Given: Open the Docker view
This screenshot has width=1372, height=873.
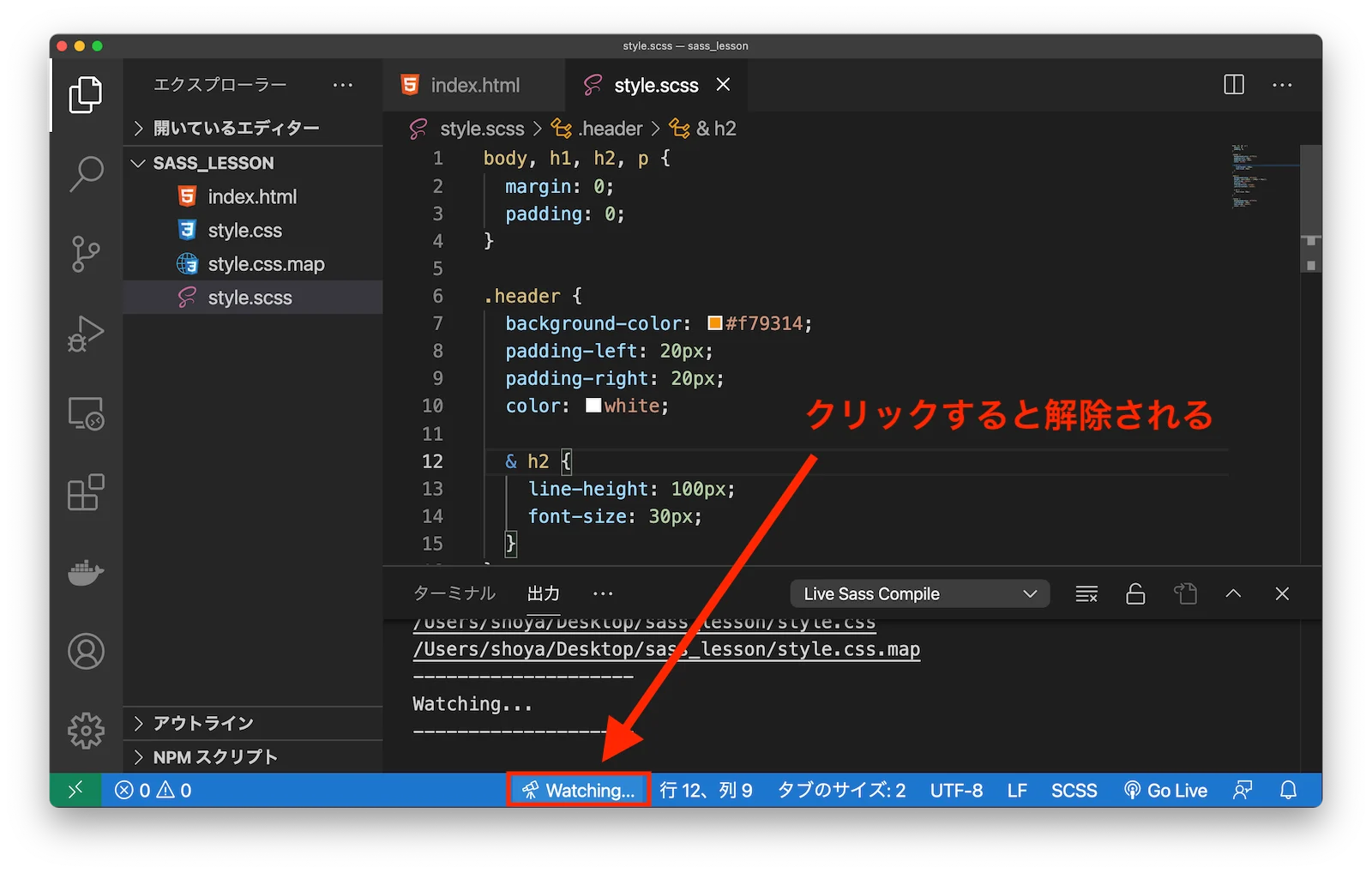Looking at the screenshot, I should (86, 572).
